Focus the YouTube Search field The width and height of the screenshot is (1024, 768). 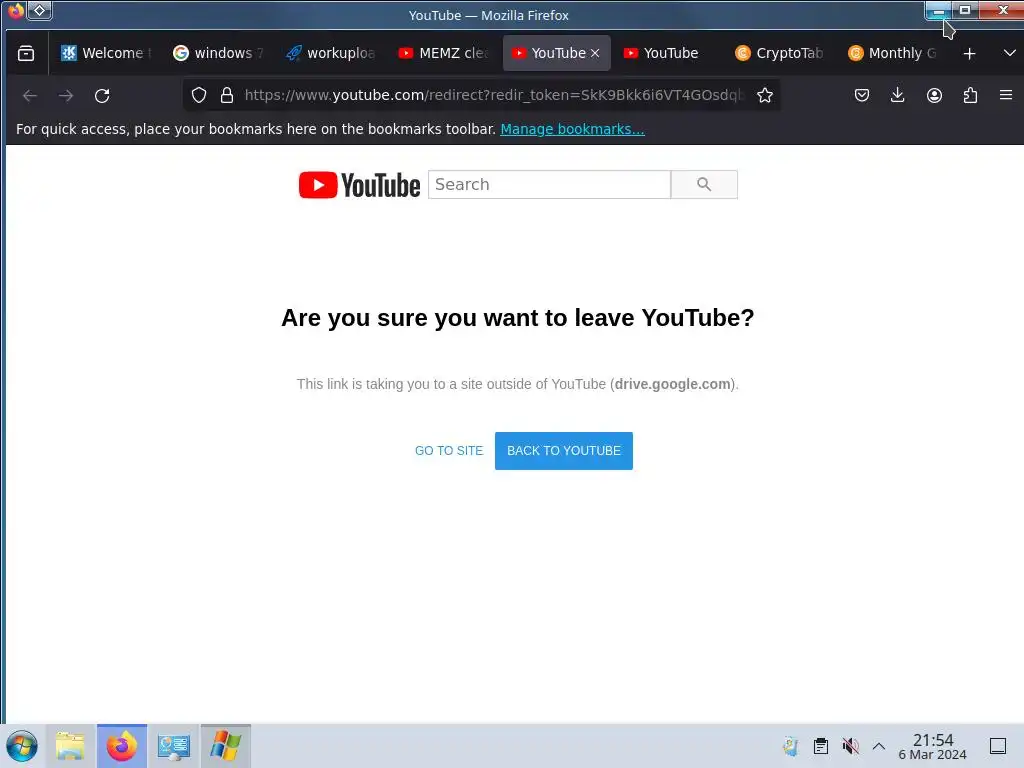pyautogui.click(x=549, y=185)
